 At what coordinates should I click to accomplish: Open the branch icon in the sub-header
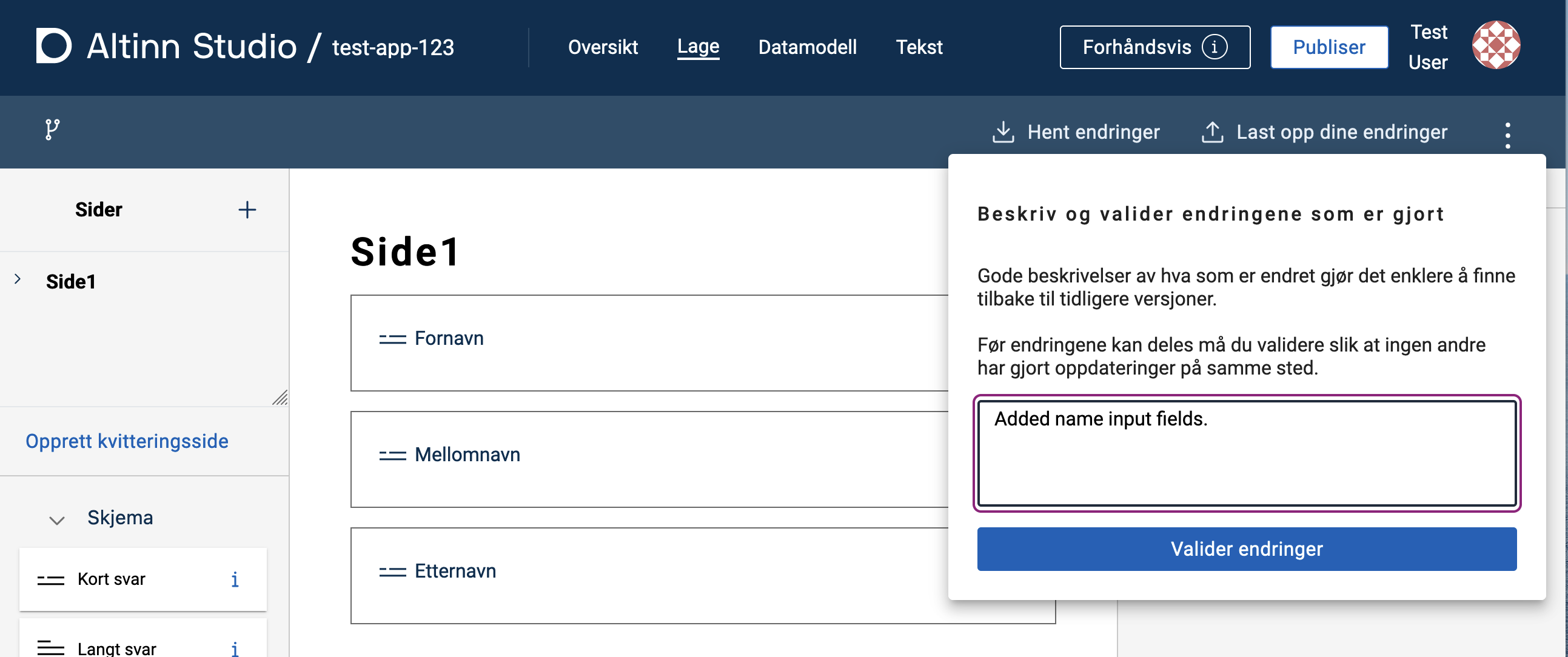[x=52, y=130]
